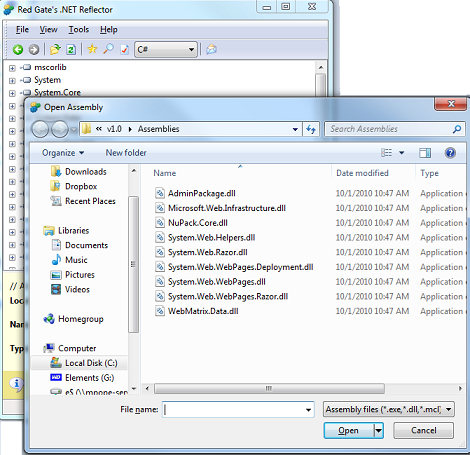Click the search magnifier icon in dialog
The image size is (470, 455).
457,129
